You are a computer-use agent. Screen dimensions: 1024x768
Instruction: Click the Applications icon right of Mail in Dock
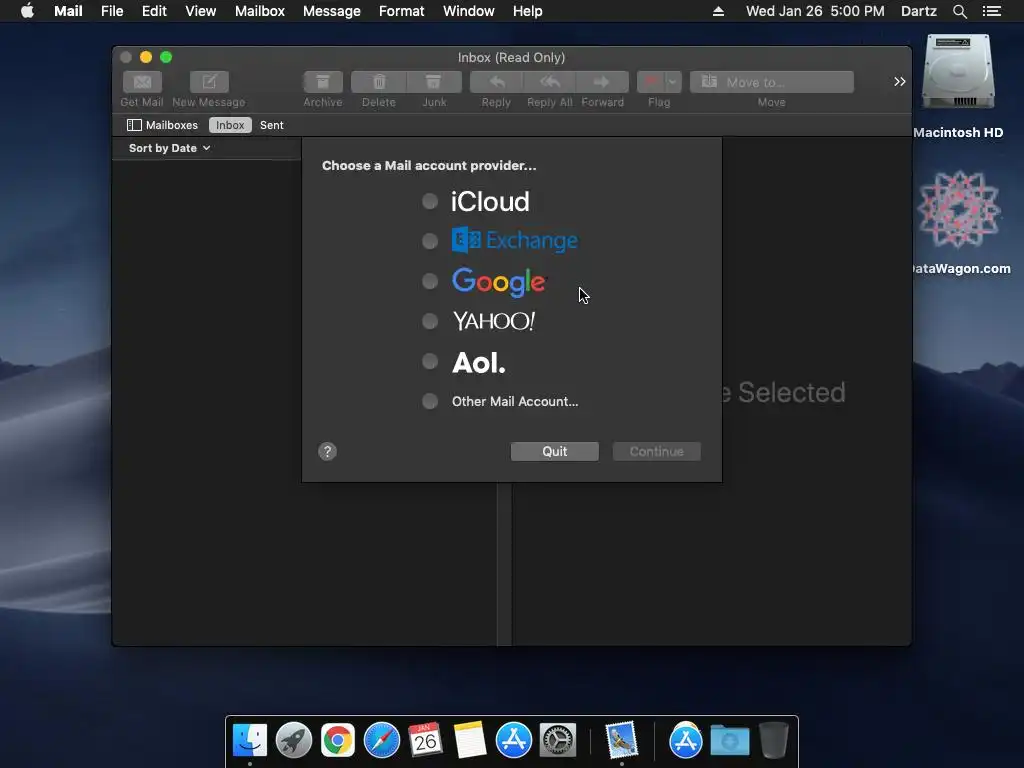point(685,741)
